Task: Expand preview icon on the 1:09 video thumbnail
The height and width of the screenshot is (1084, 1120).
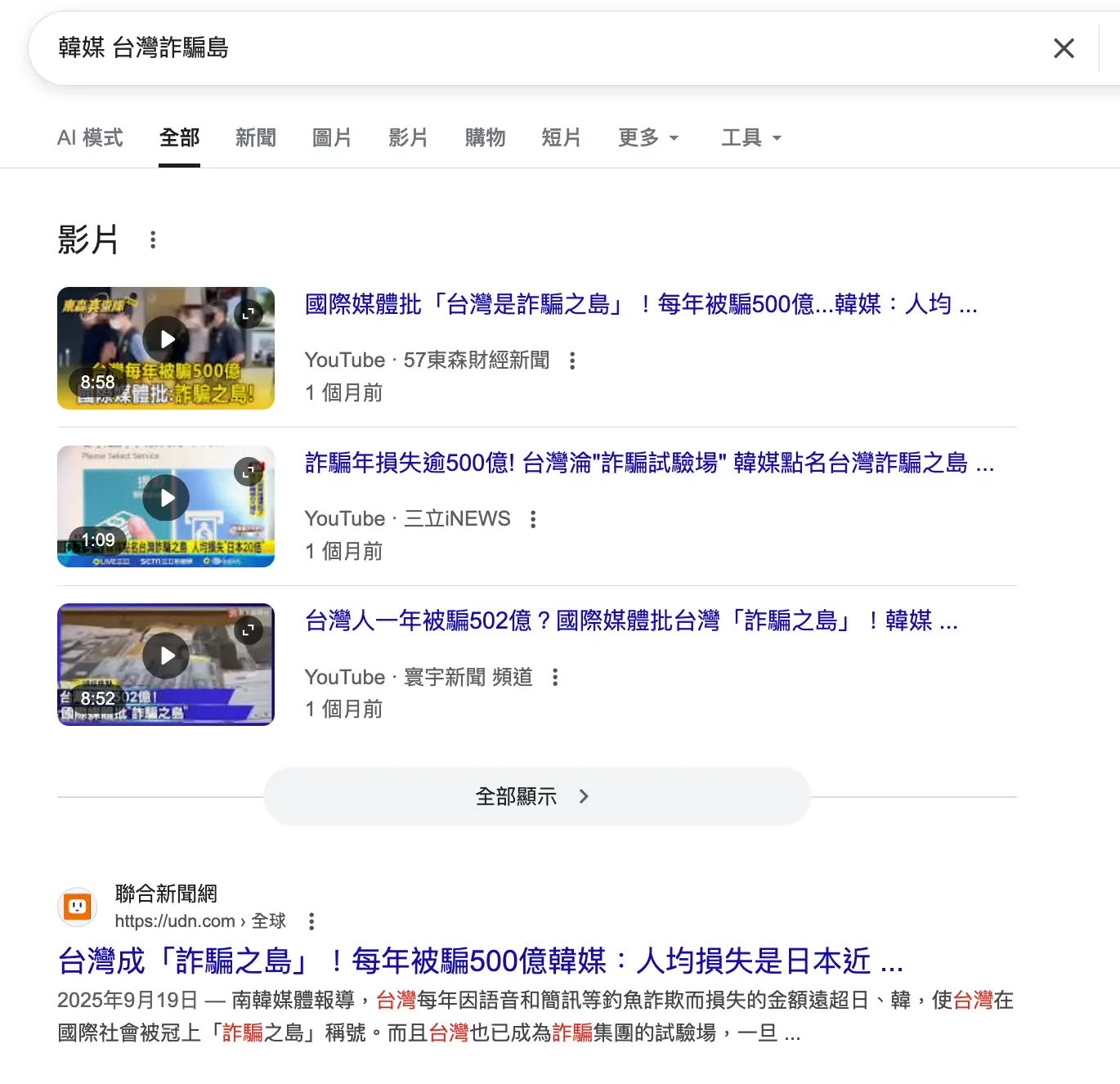Action: [249, 472]
